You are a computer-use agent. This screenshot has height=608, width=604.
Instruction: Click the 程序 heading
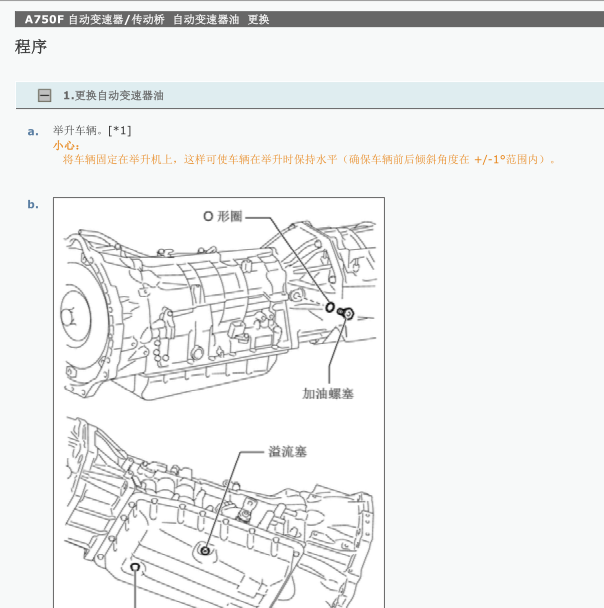31,47
